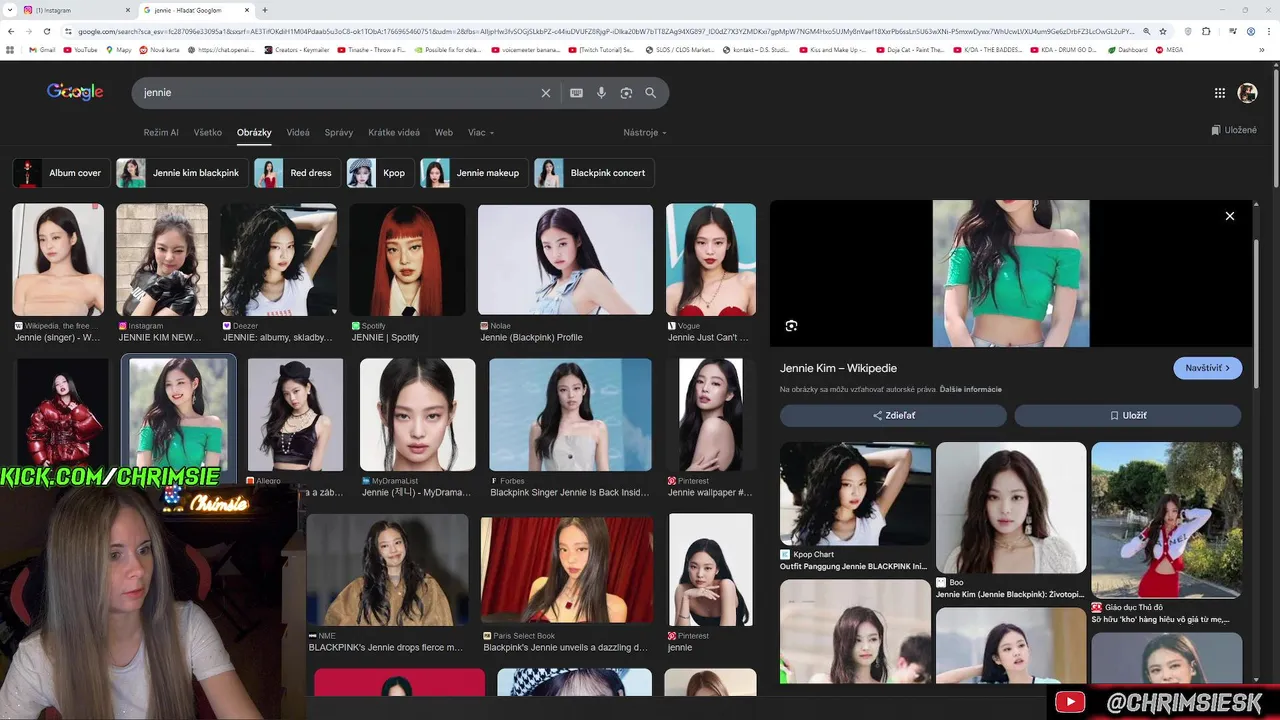The height and width of the screenshot is (720, 1280).
Task: Click the Uložiť save button
Action: [x=1128, y=415]
